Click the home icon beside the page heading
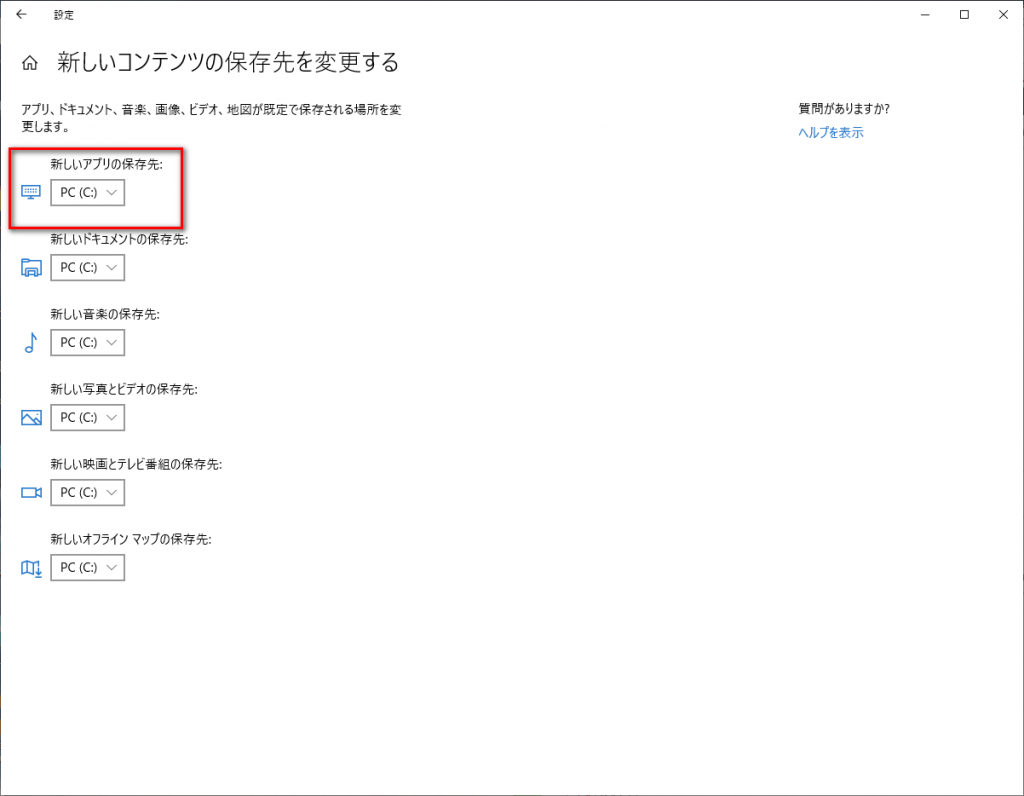The height and width of the screenshot is (796, 1024). tap(31, 64)
